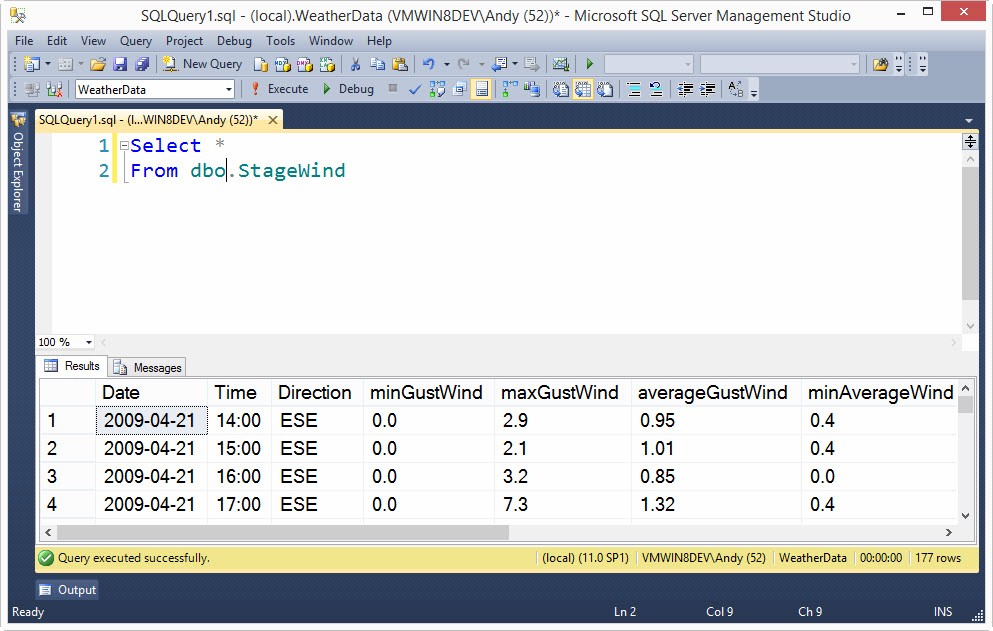Toggle Results to Grid mode
The image size is (993, 631).
coord(582,89)
